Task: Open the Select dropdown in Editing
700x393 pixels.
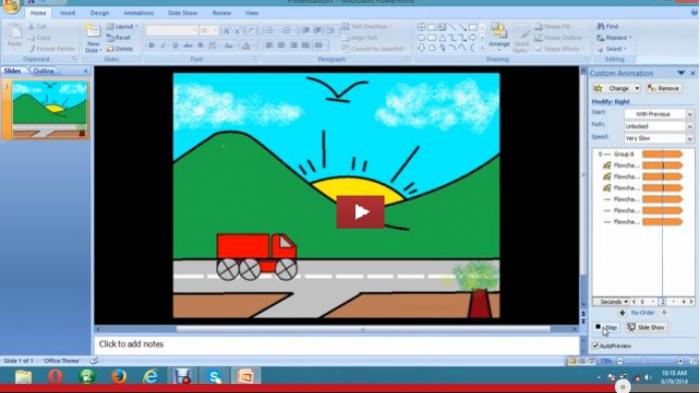Action: point(612,49)
